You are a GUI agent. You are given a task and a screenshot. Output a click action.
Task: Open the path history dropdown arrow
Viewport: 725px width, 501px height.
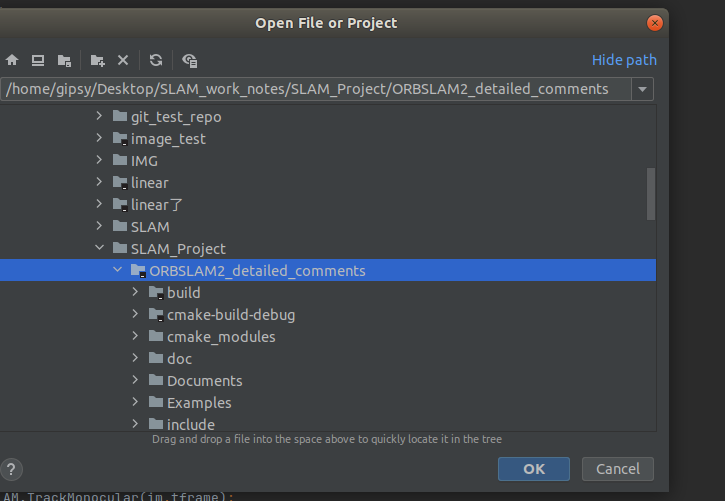(x=642, y=89)
